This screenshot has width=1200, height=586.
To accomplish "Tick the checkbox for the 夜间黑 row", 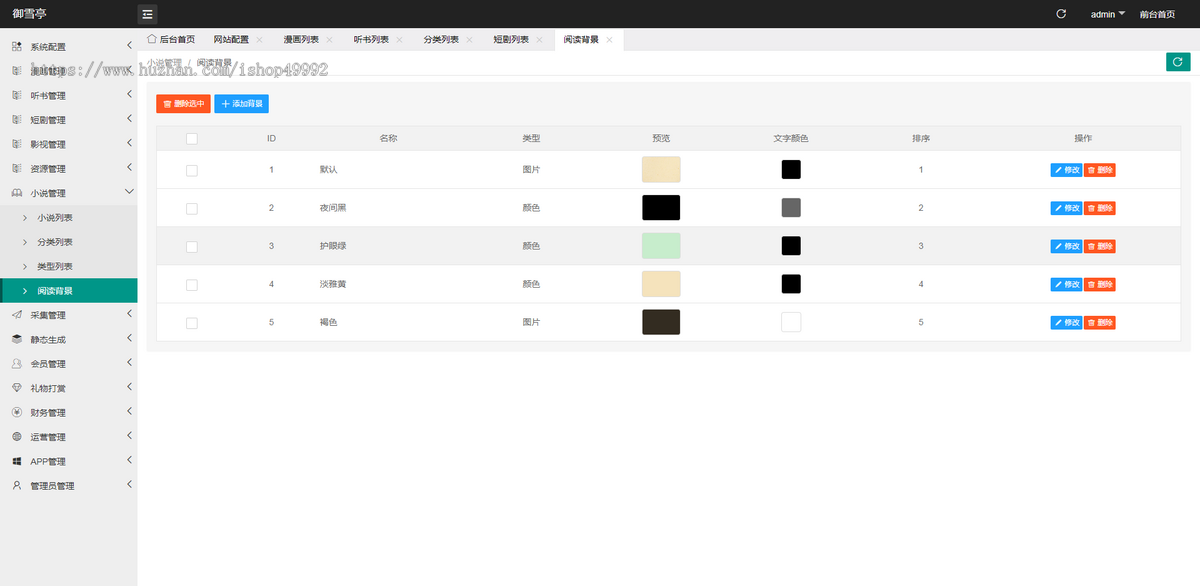I will pyautogui.click(x=192, y=208).
